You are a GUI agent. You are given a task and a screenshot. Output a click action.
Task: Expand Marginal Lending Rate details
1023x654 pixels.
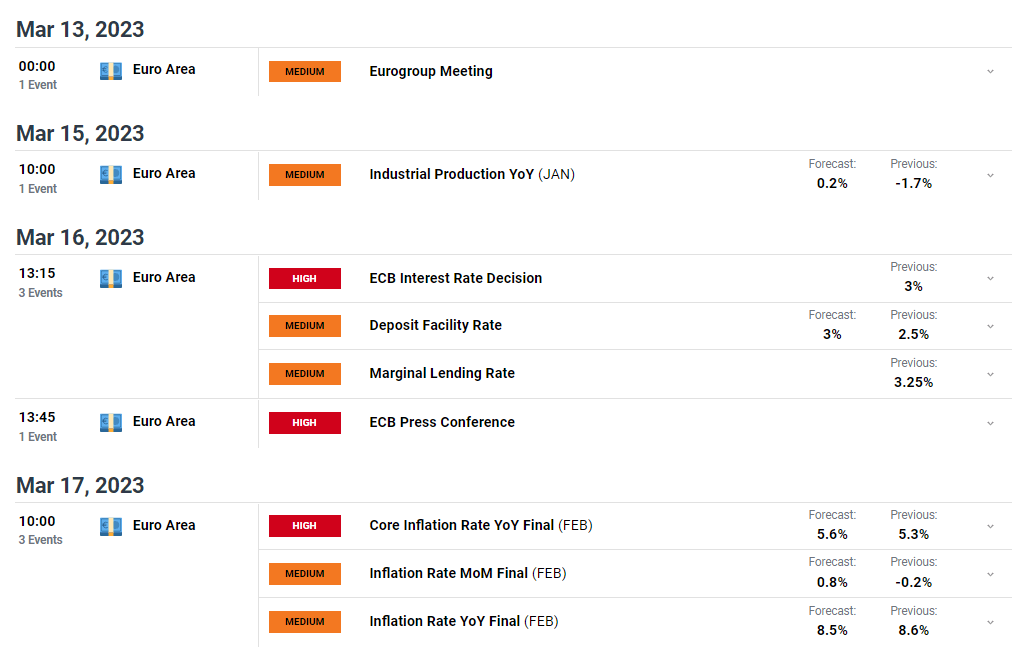[x=990, y=375]
